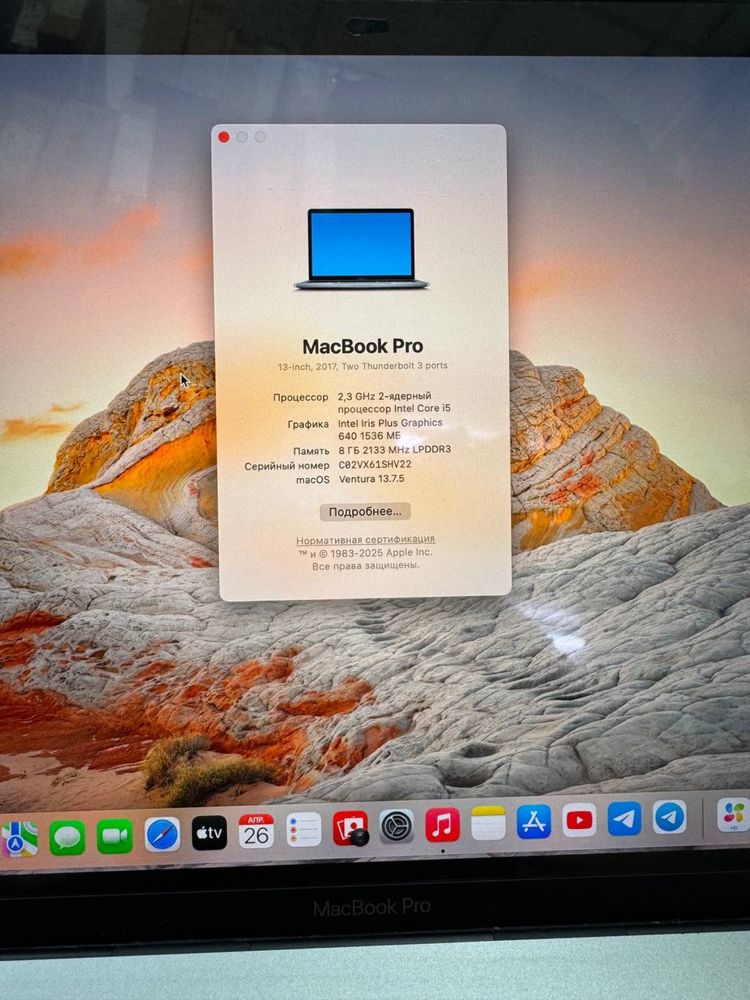
Task: Open the Calendar showing 26
Action: pyautogui.click(x=256, y=831)
